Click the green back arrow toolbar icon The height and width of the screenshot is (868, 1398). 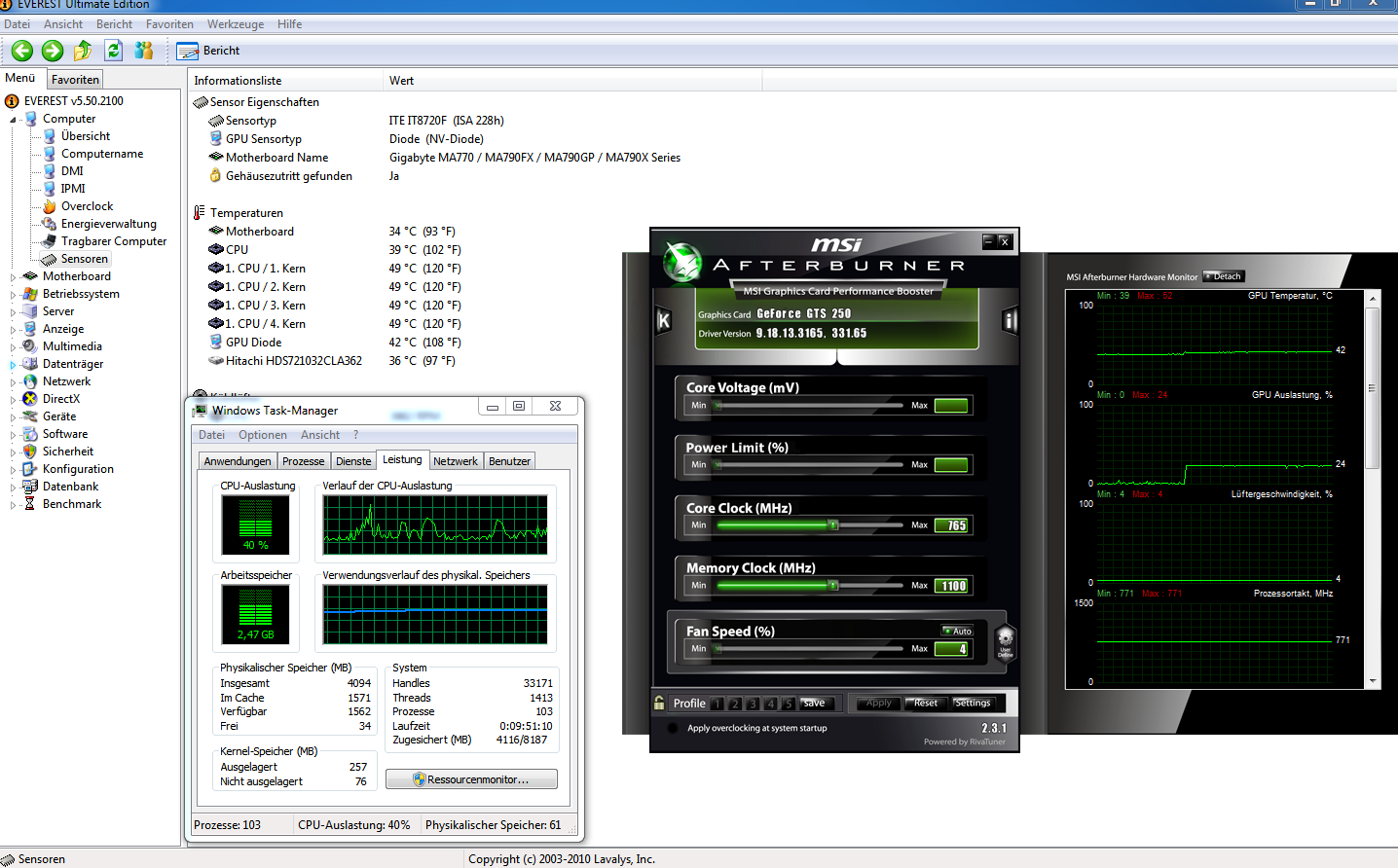pos(22,51)
